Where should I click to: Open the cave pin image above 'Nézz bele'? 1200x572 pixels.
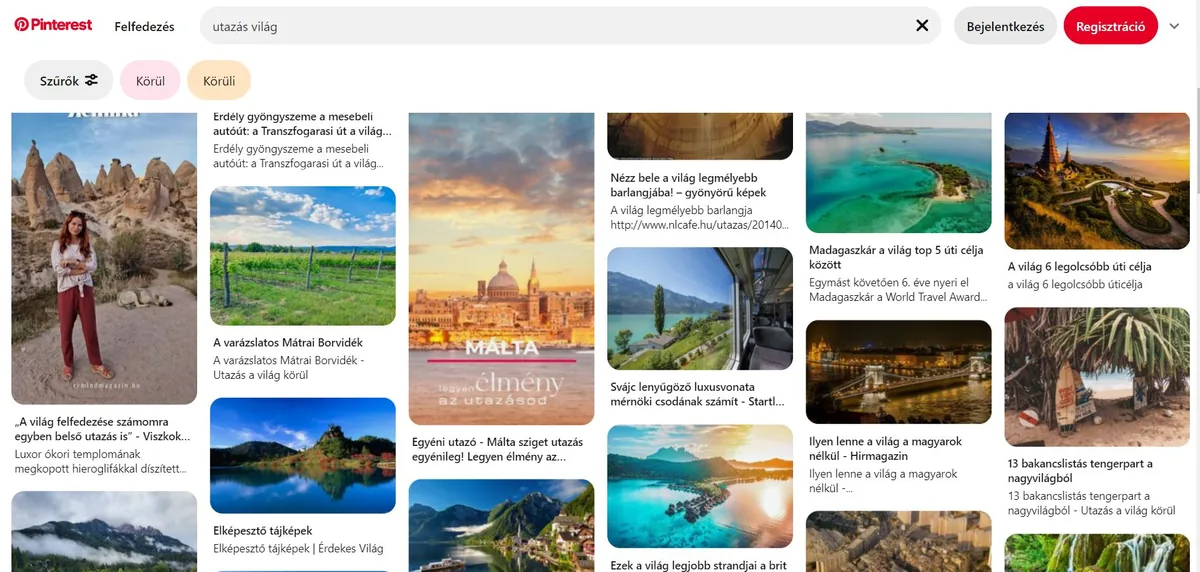pyautogui.click(x=700, y=135)
